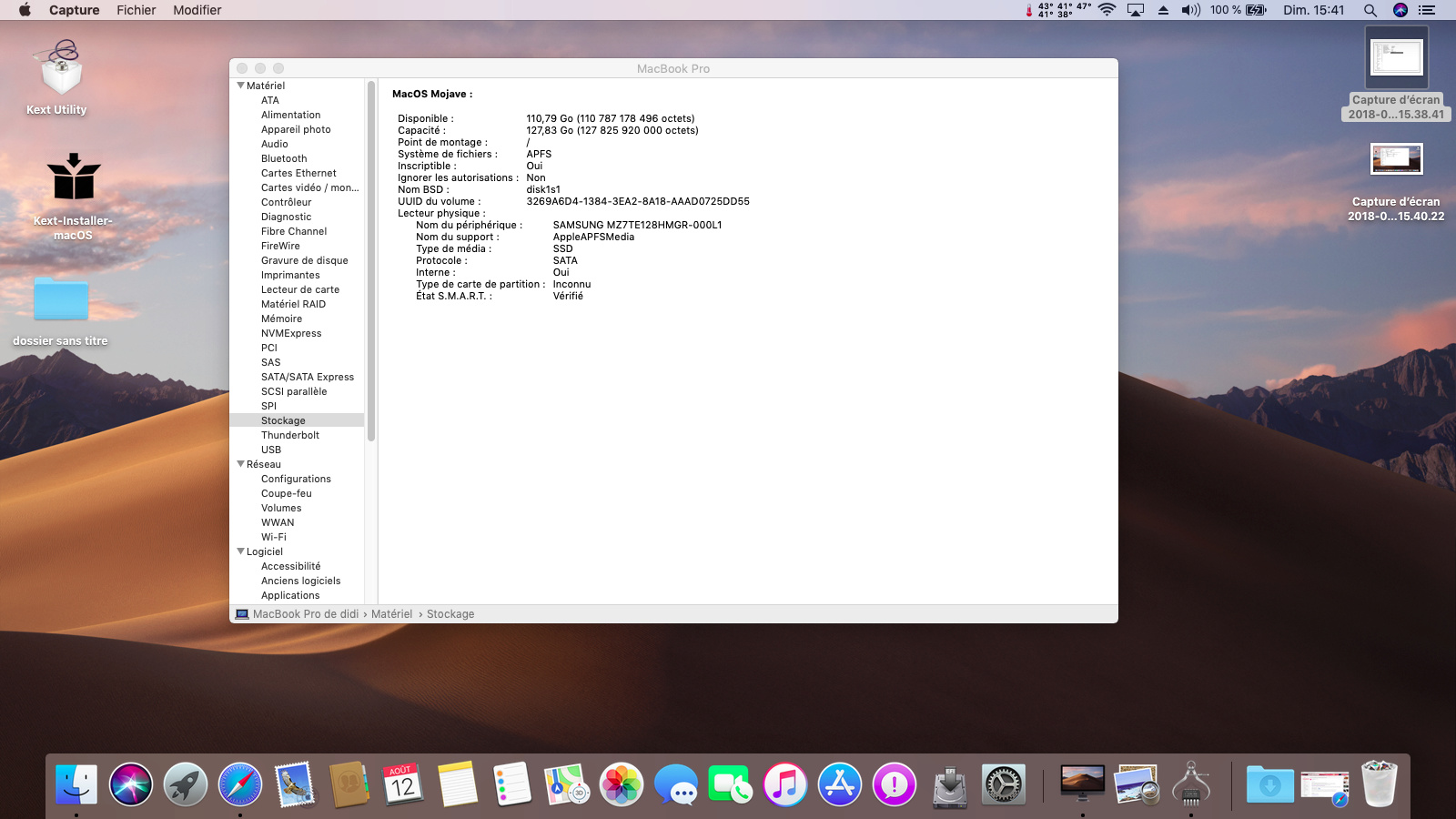Collapse the Logiciel section triangle

point(240,551)
